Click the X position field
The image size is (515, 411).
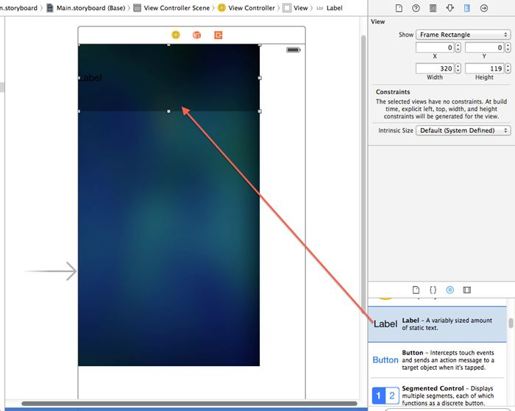[435, 48]
